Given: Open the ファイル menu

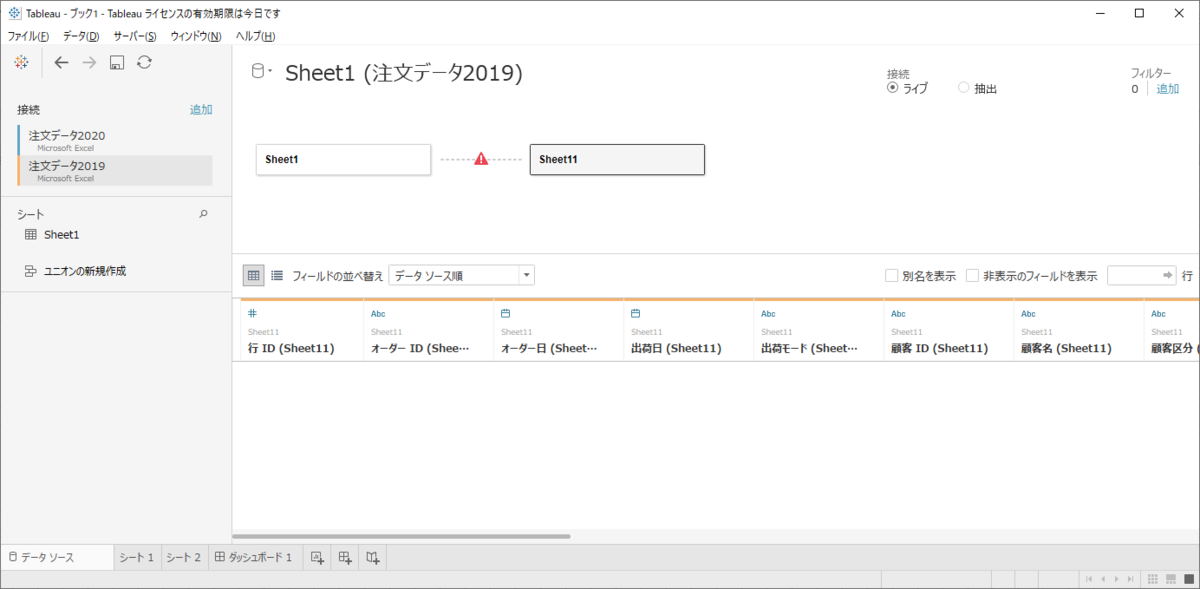Looking at the screenshot, I should [28, 36].
